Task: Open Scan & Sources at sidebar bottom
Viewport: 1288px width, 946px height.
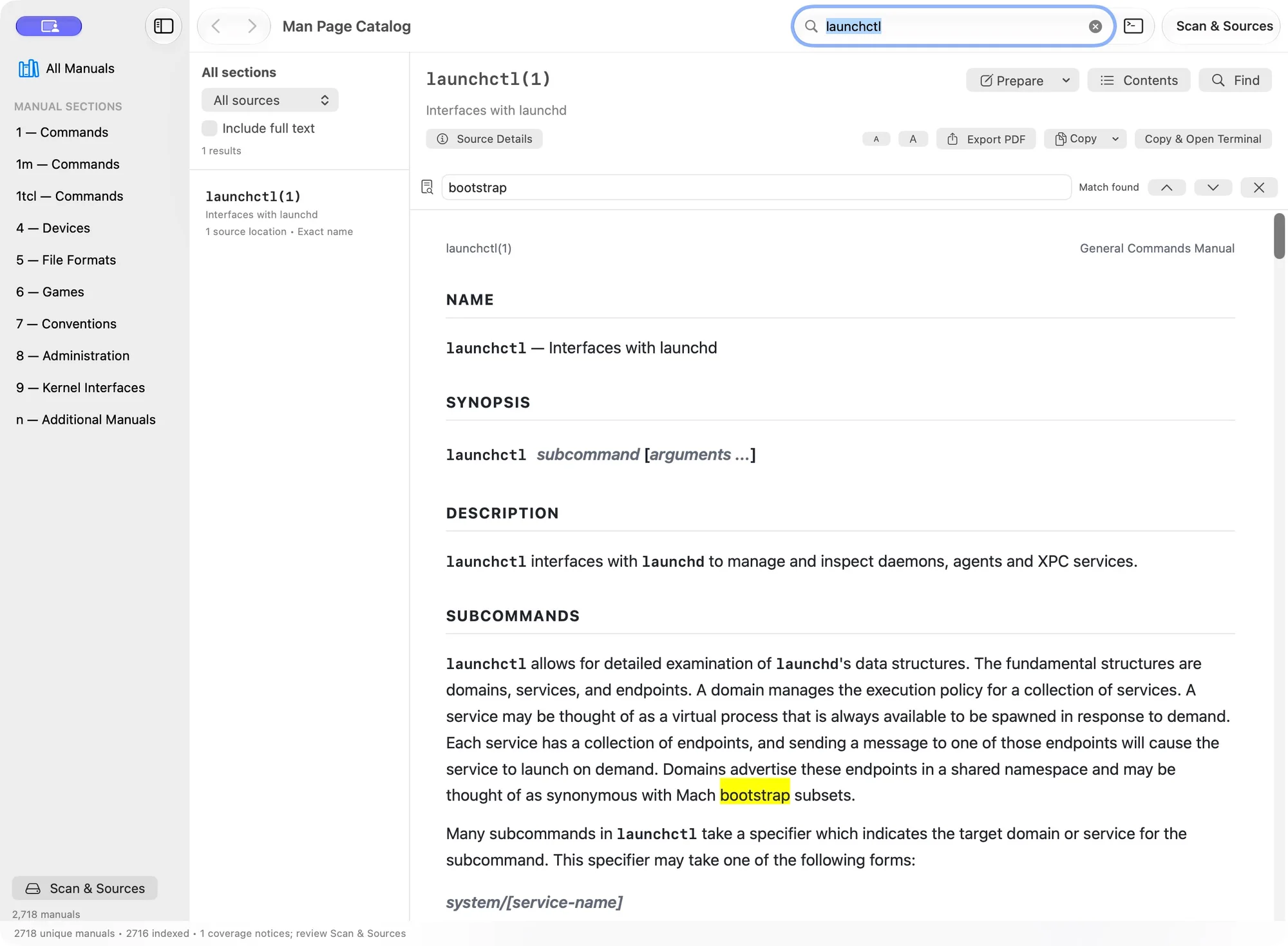Action: coord(85,888)
